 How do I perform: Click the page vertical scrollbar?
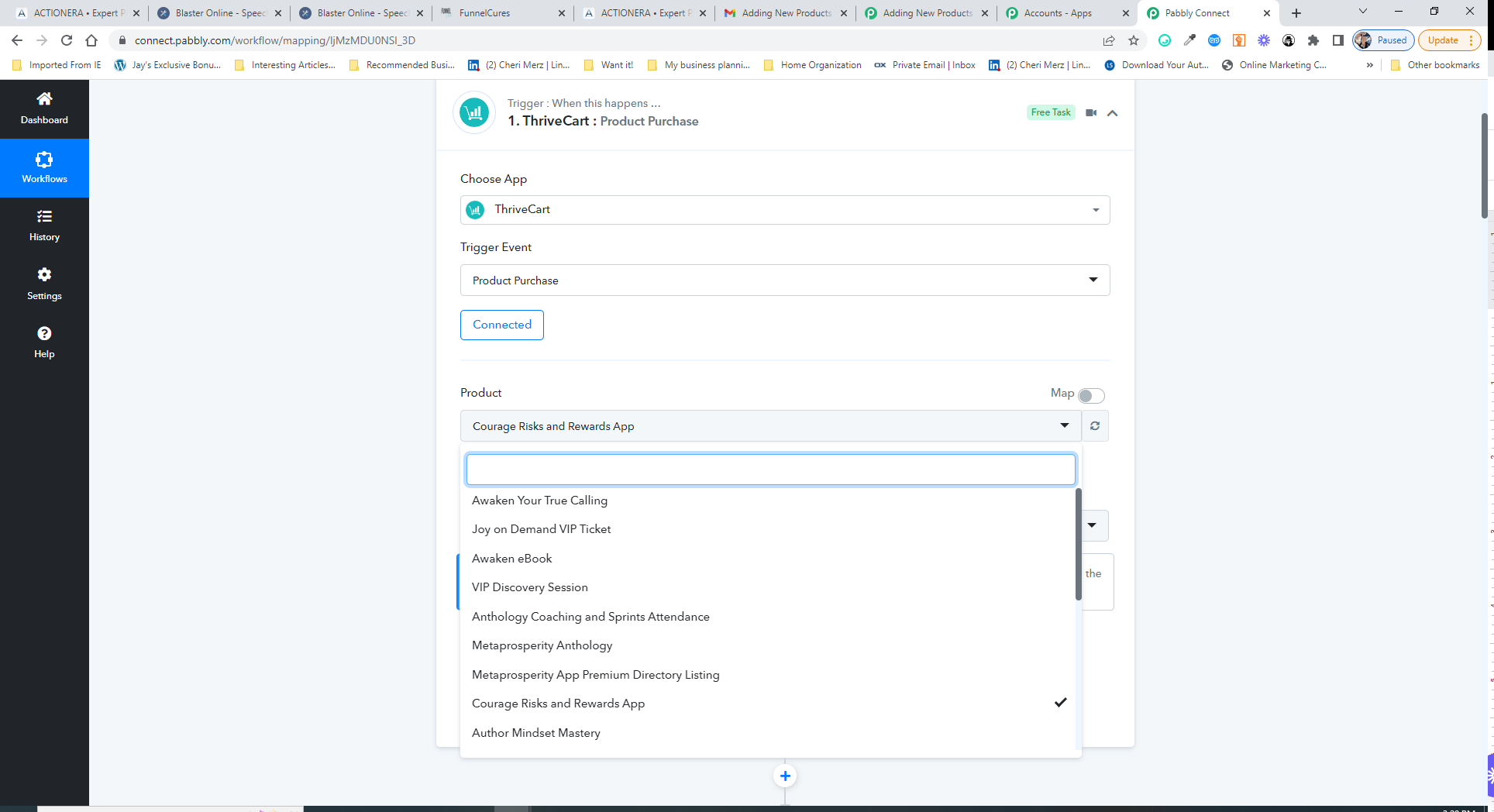point(1485,166)
